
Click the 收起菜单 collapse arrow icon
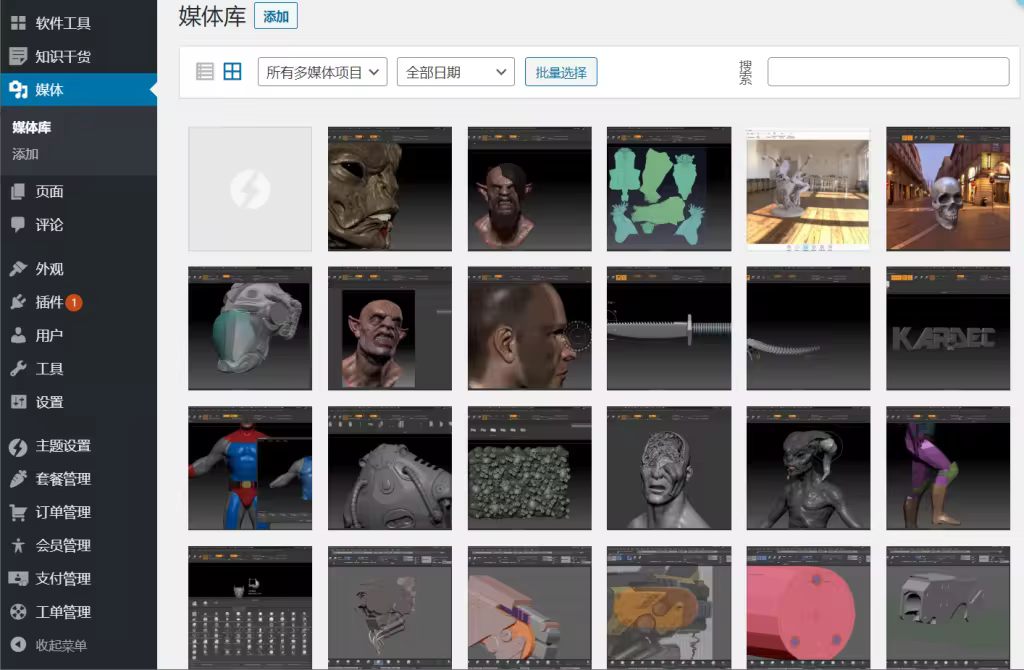pos(18,645)
